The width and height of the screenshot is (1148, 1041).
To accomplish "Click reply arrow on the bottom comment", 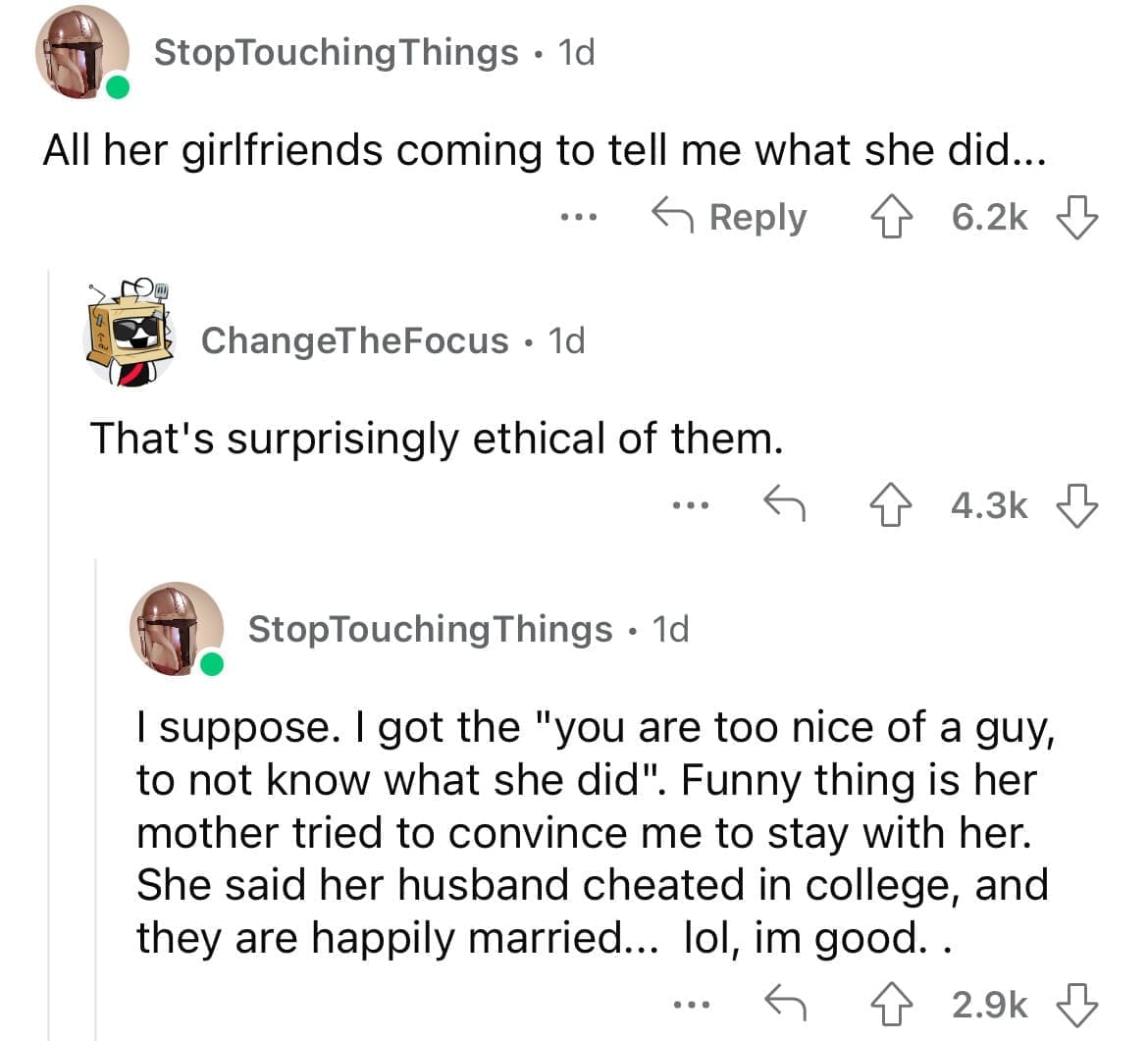I will (785, 1005).
